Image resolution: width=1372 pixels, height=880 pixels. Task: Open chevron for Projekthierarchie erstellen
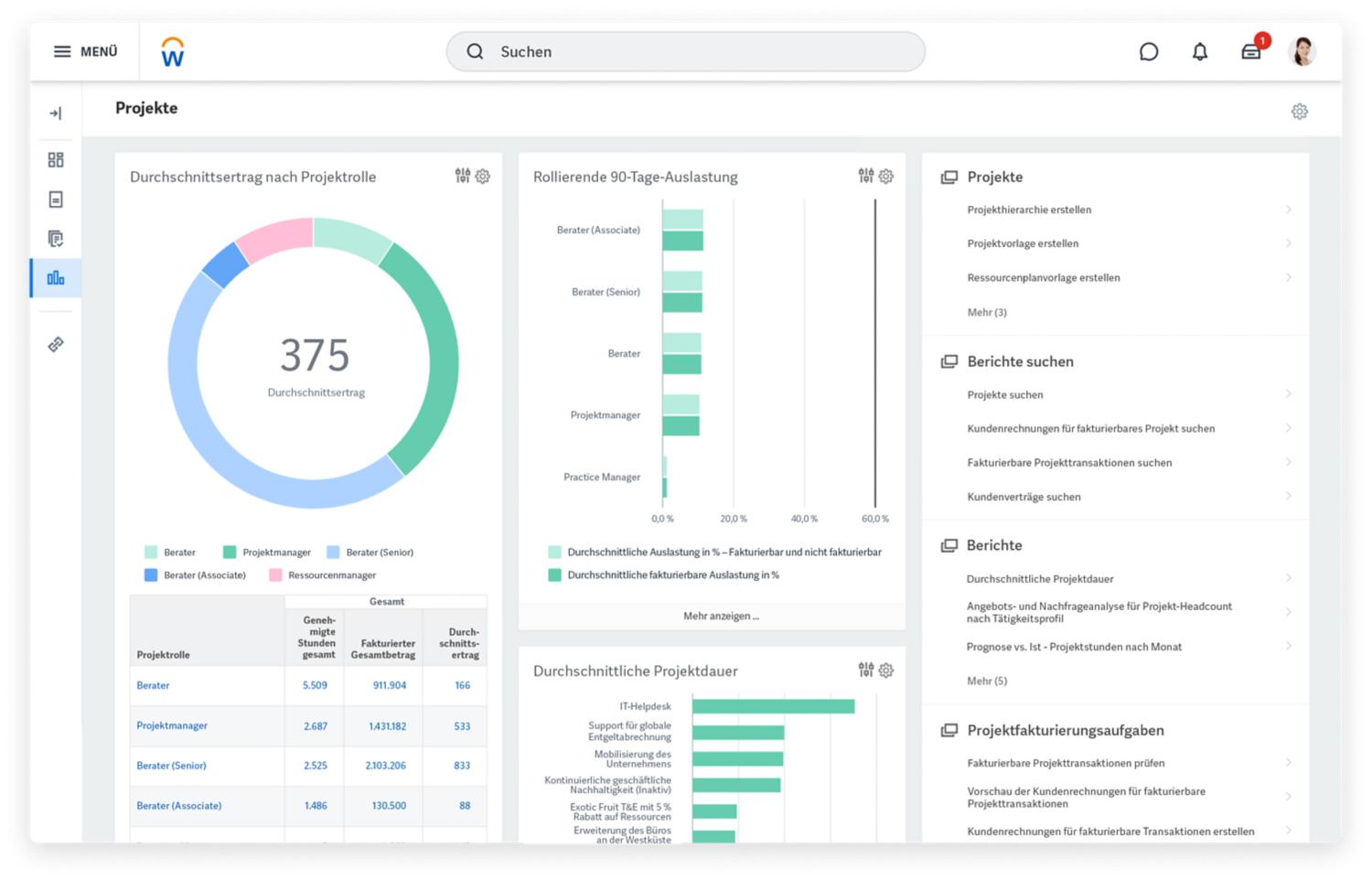tap(1289, 209)
